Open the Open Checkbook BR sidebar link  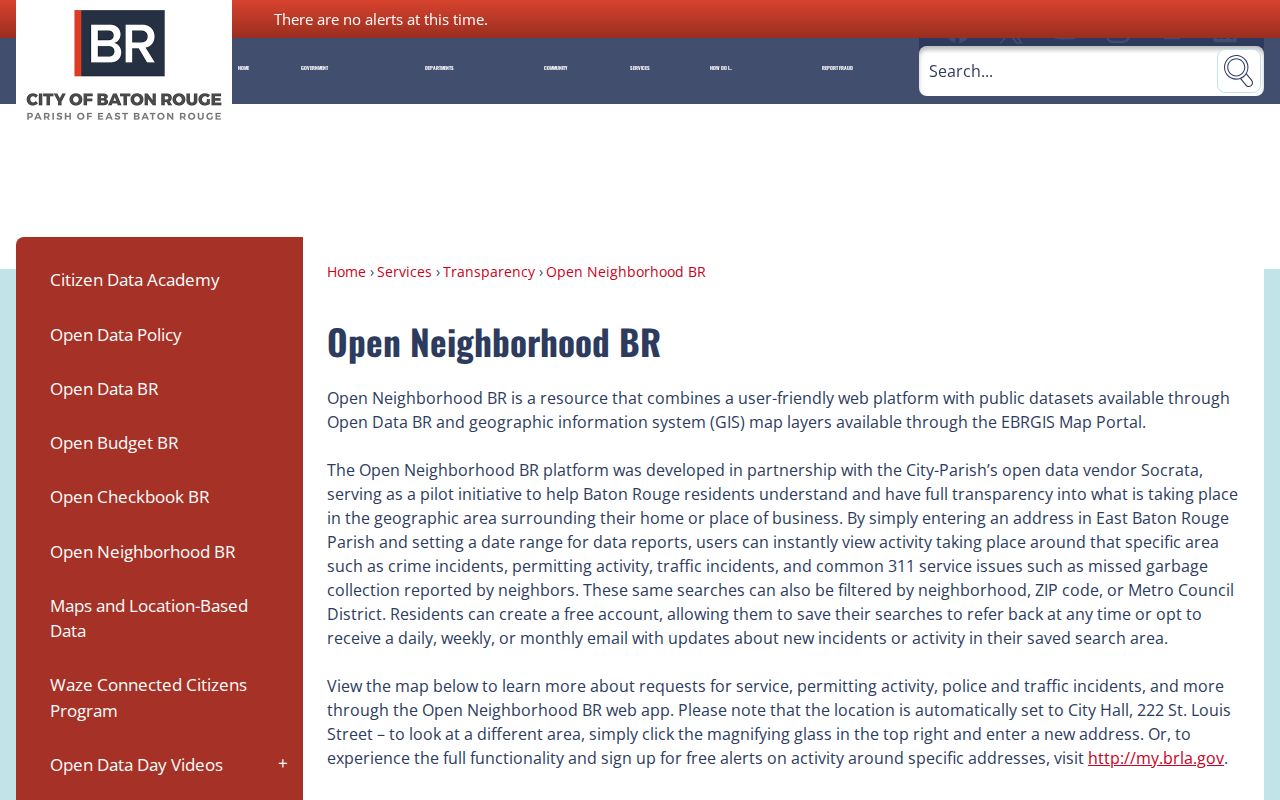pyautogui.click(x=130, y=497)
